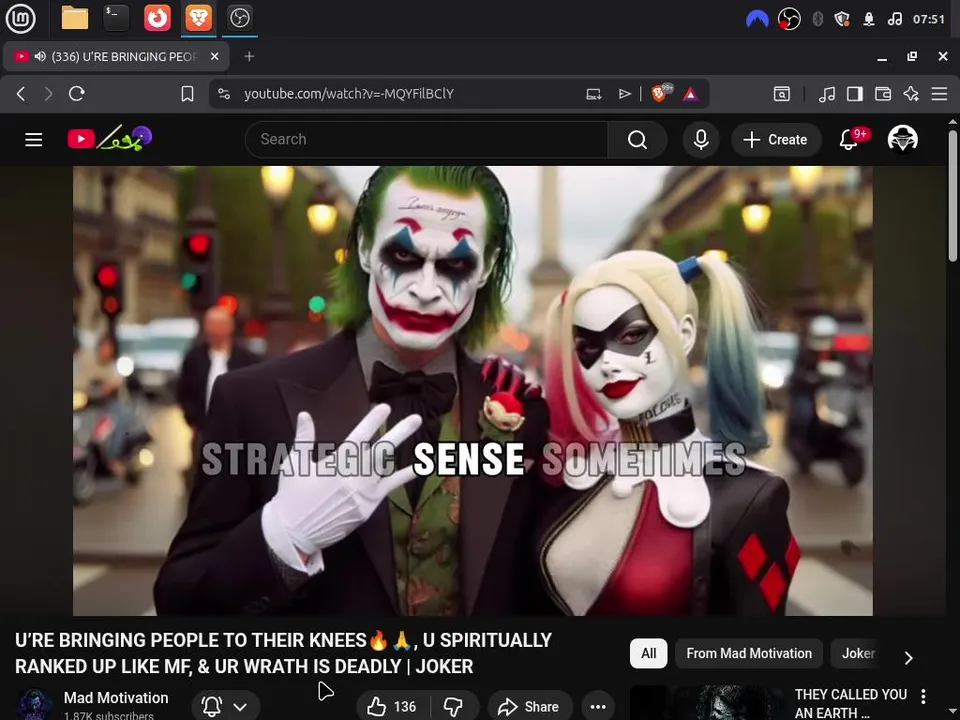Install or cast page icon in address bar
This screenshot has height=720, width=960.
point(593,94)
